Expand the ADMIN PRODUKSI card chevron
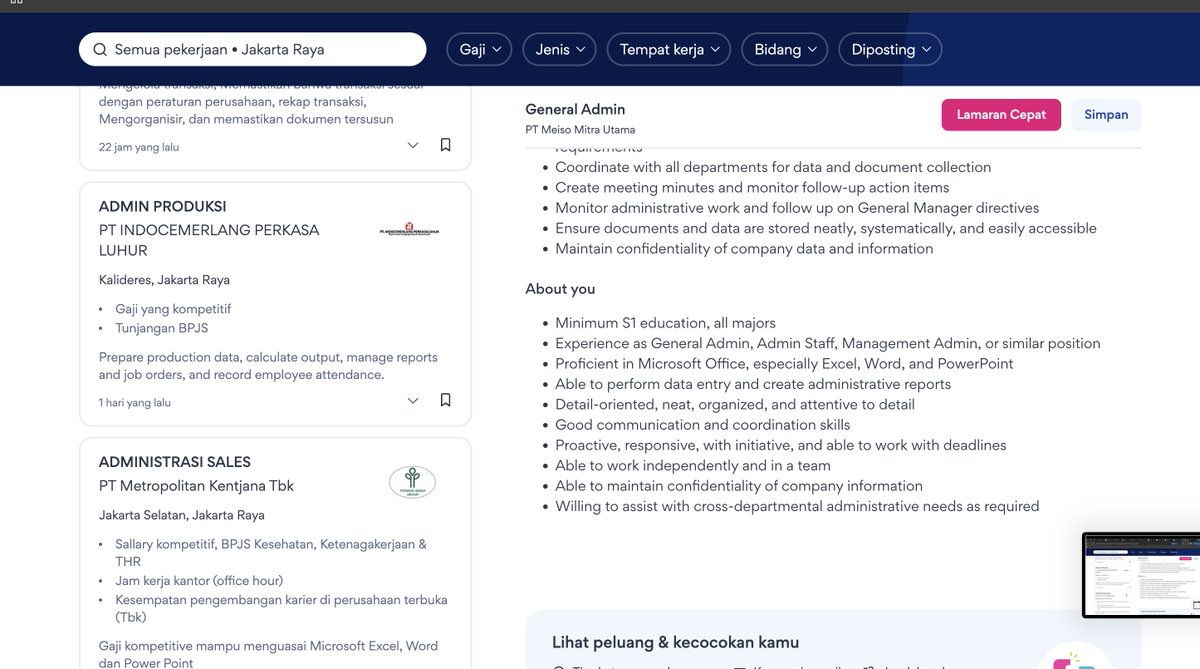Screen dimensions: 1200x669 coord(413,401)
